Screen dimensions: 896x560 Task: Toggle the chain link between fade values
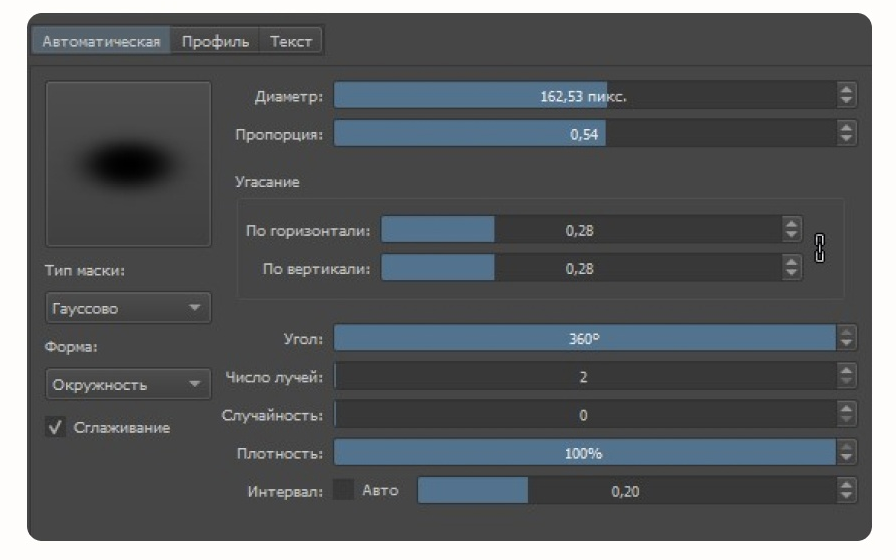pos(819,248)
